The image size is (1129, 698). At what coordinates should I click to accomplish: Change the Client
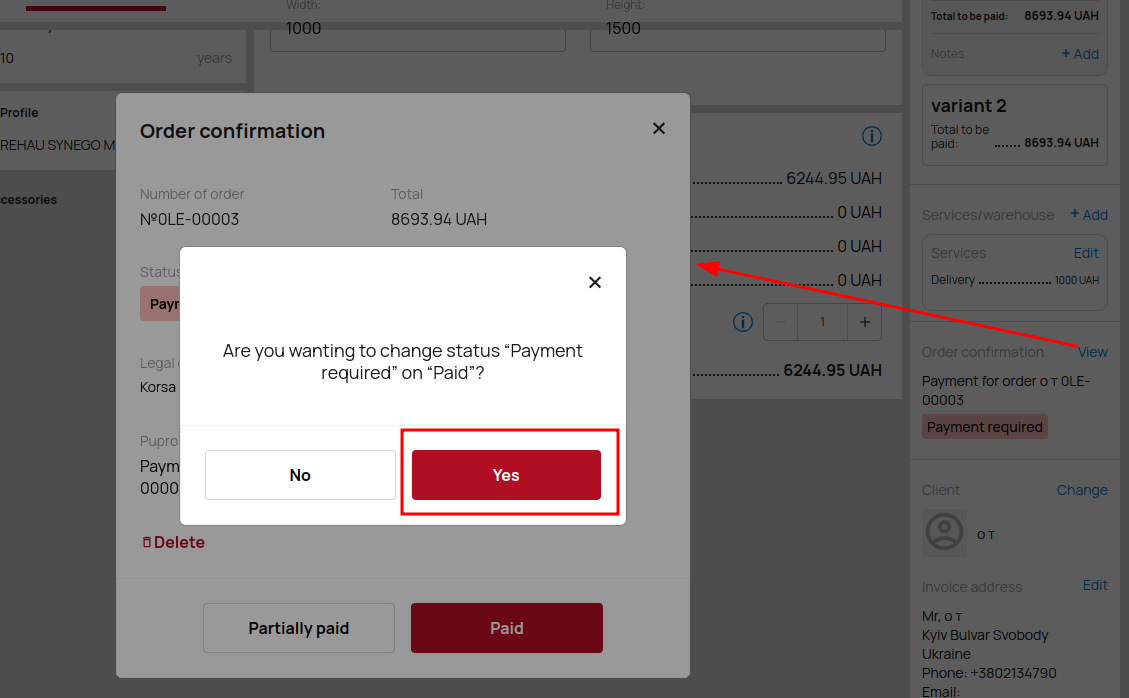[x=1081, y=491]
